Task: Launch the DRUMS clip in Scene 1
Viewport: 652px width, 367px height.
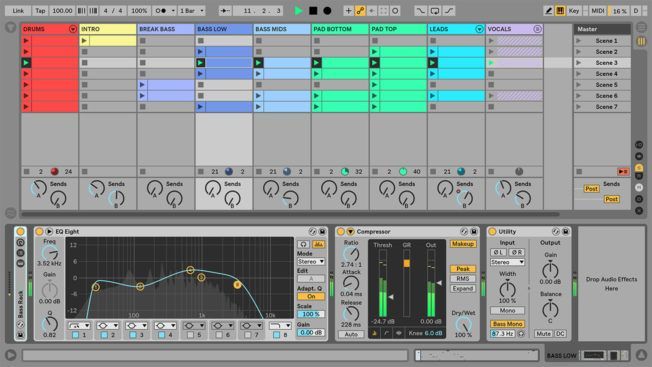Action: [26, 41]
